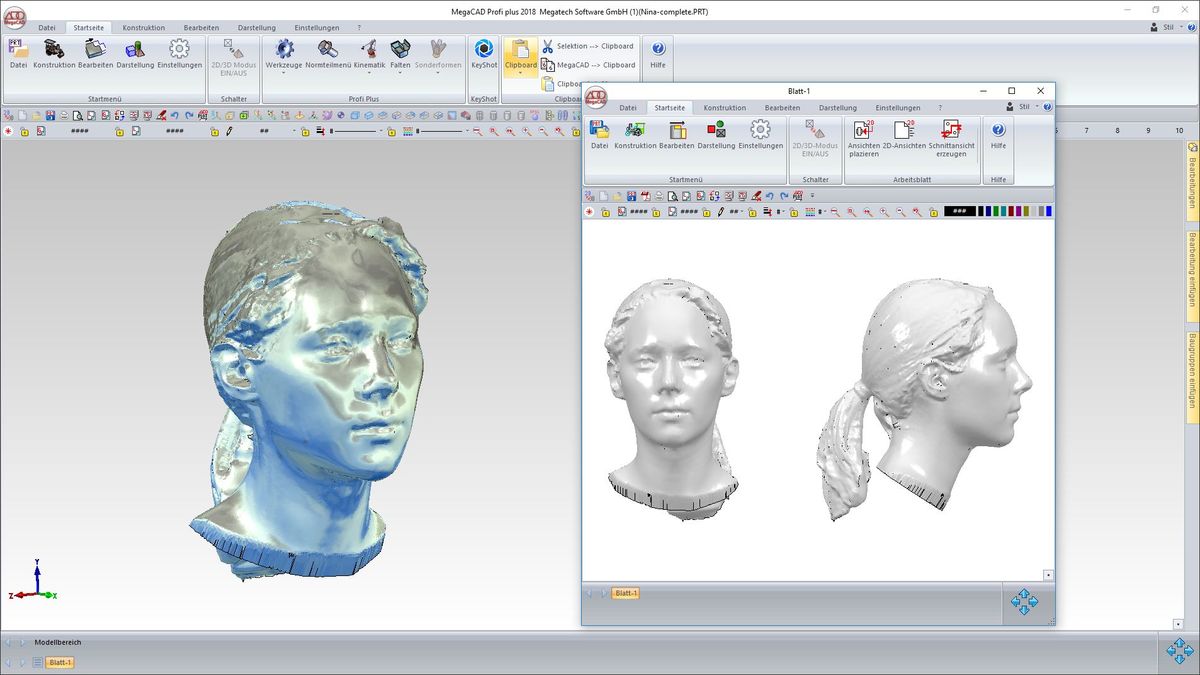Open 2D-Ansichten in the Arbeitsblatt group
Viewport: 1200px width, 675px height.
(x=904, y=130)
